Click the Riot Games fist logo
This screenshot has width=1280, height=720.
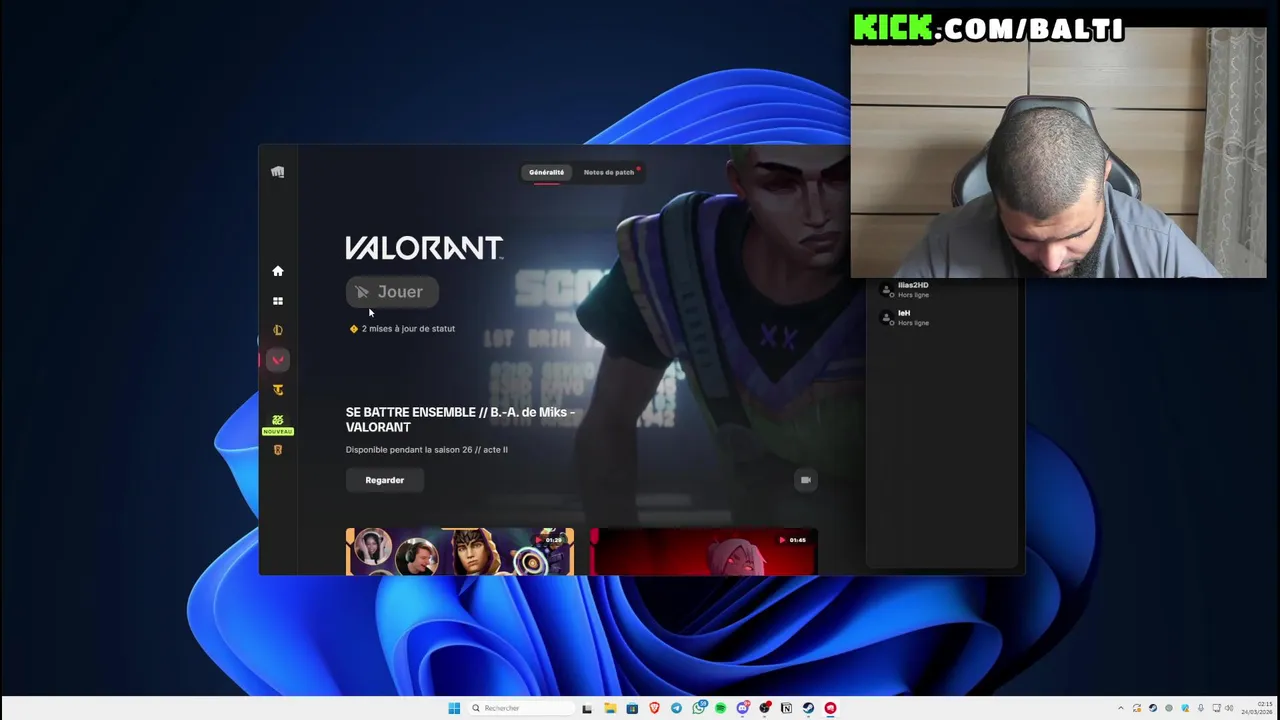(x=278, y=172)
